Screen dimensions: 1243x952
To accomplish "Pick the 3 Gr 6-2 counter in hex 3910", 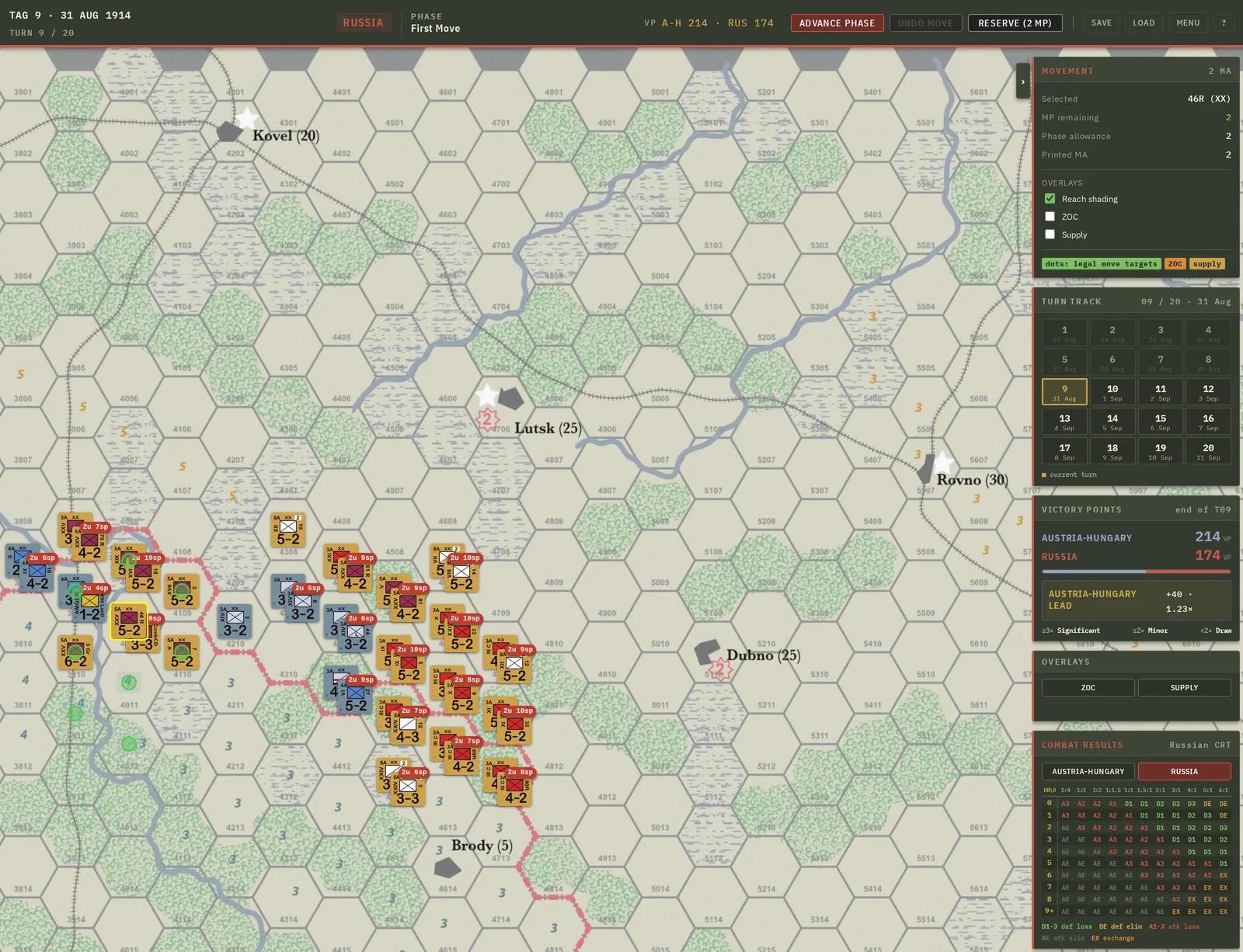I will [x=75, y=653].
